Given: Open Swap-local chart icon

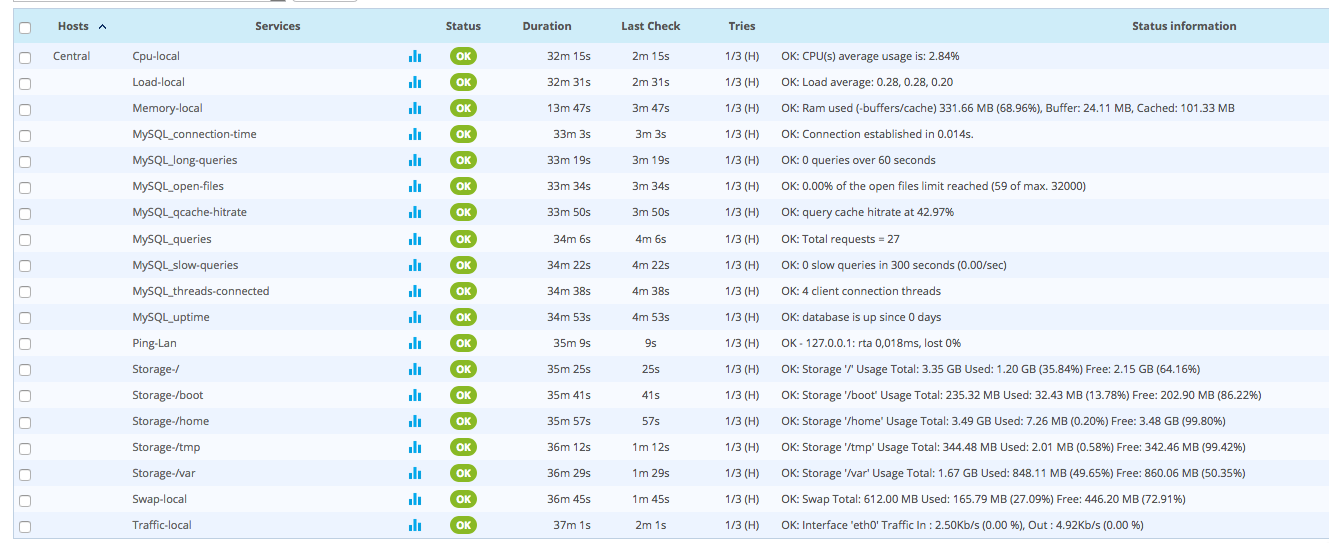Looking at the screenshot, I should (415, 499).
